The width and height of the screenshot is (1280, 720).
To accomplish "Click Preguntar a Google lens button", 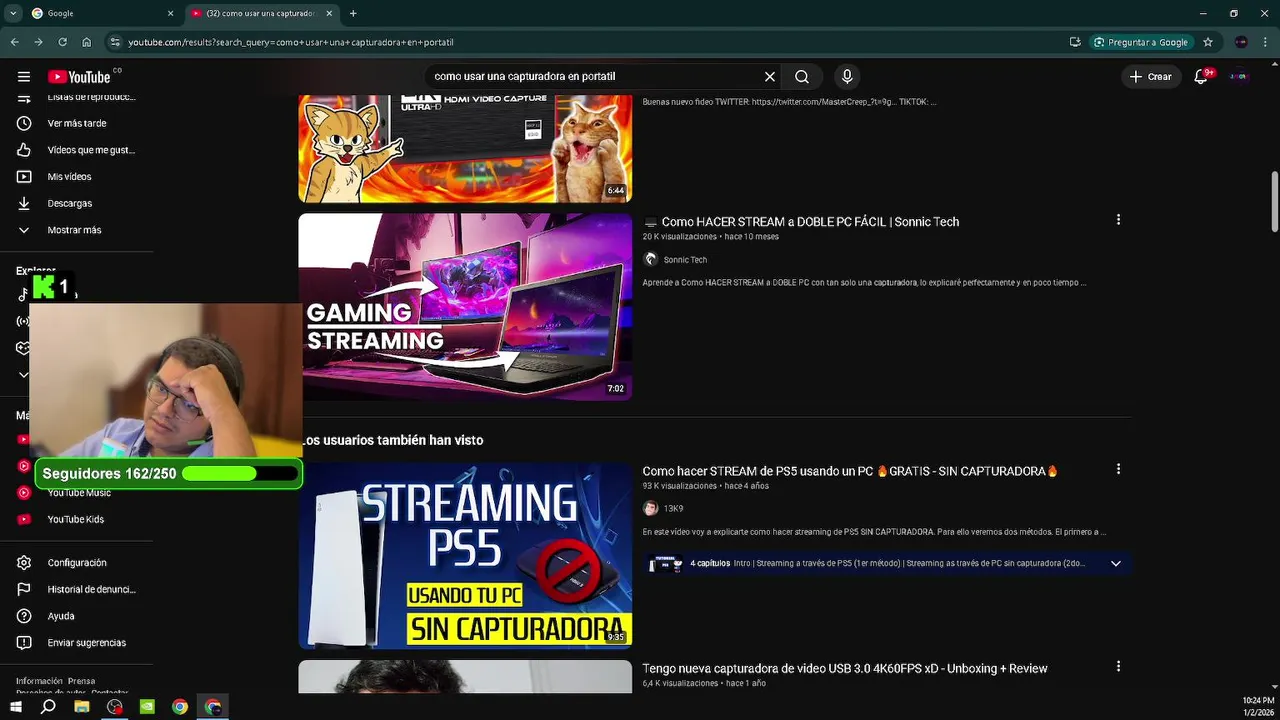I will (x=1141, y=42).
